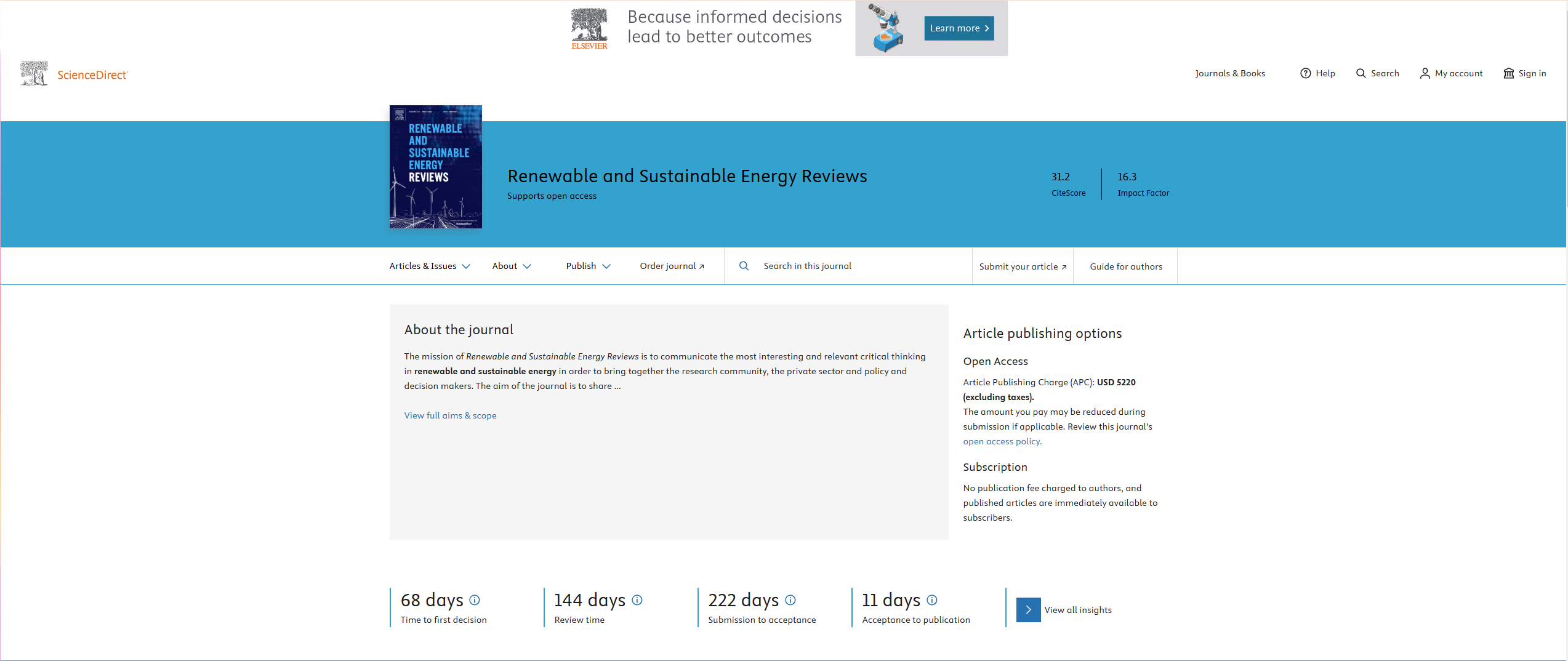1568x661 pixels.
Task: Open My account link text
Action: (1458, 73)
